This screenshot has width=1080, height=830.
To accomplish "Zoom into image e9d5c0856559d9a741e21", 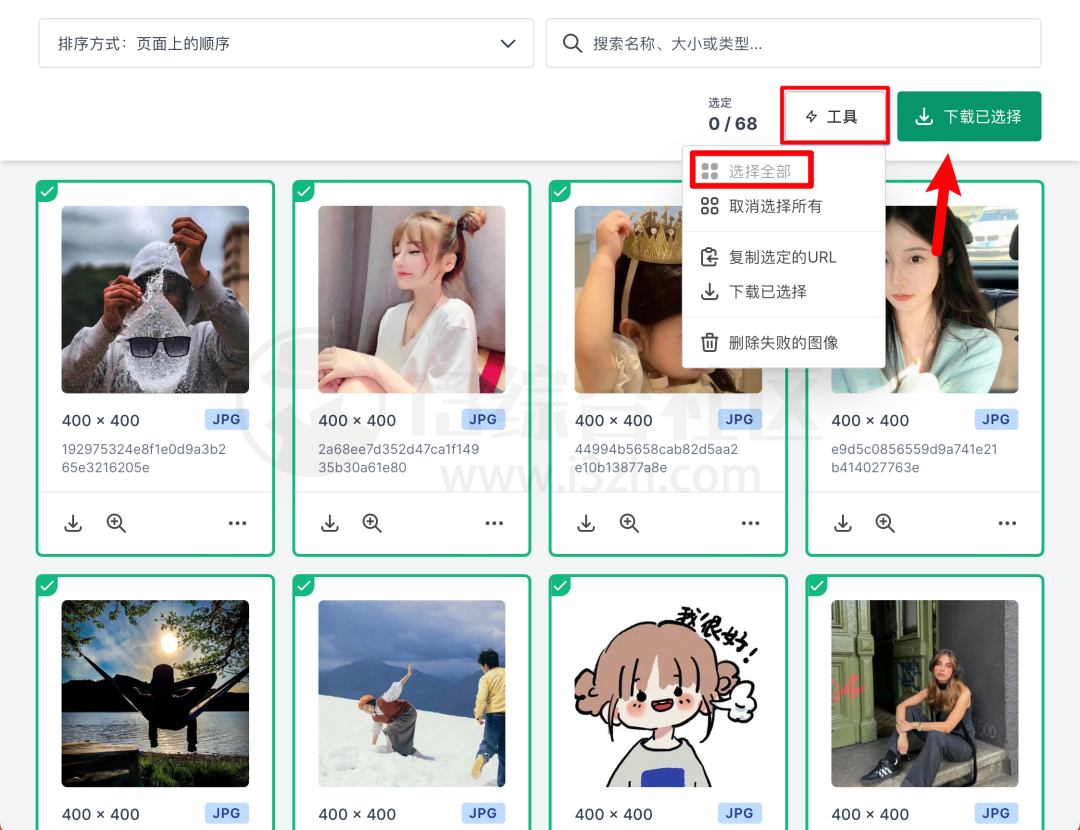I will click(x=885, y=523).
